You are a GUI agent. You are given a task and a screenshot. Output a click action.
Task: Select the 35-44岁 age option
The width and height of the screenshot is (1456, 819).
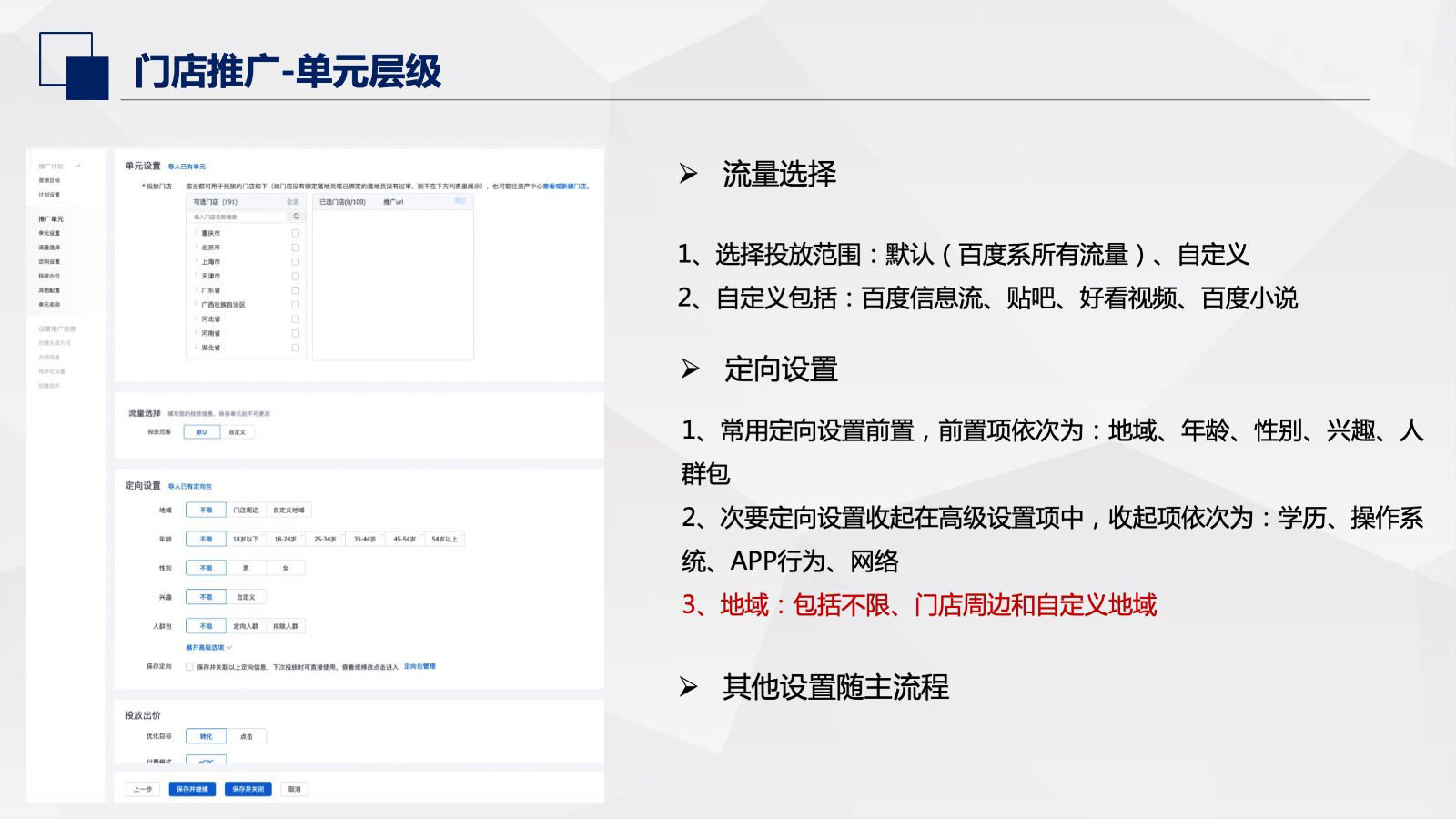[365, 540]
